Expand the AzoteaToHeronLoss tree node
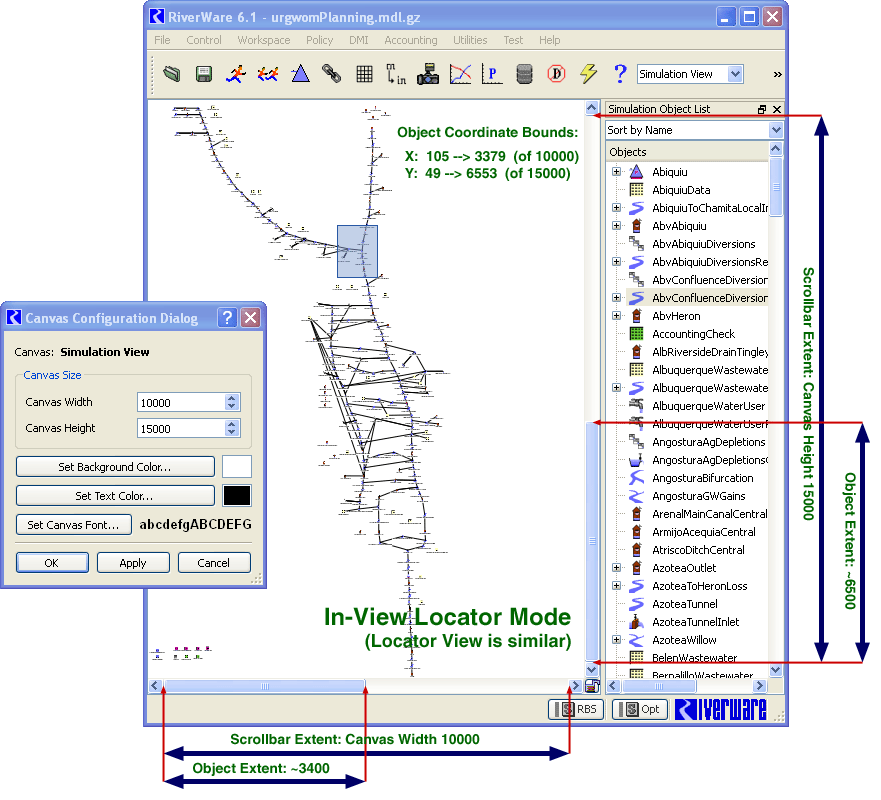The height and width of the screenshot is (800, 881). (616, 586)
